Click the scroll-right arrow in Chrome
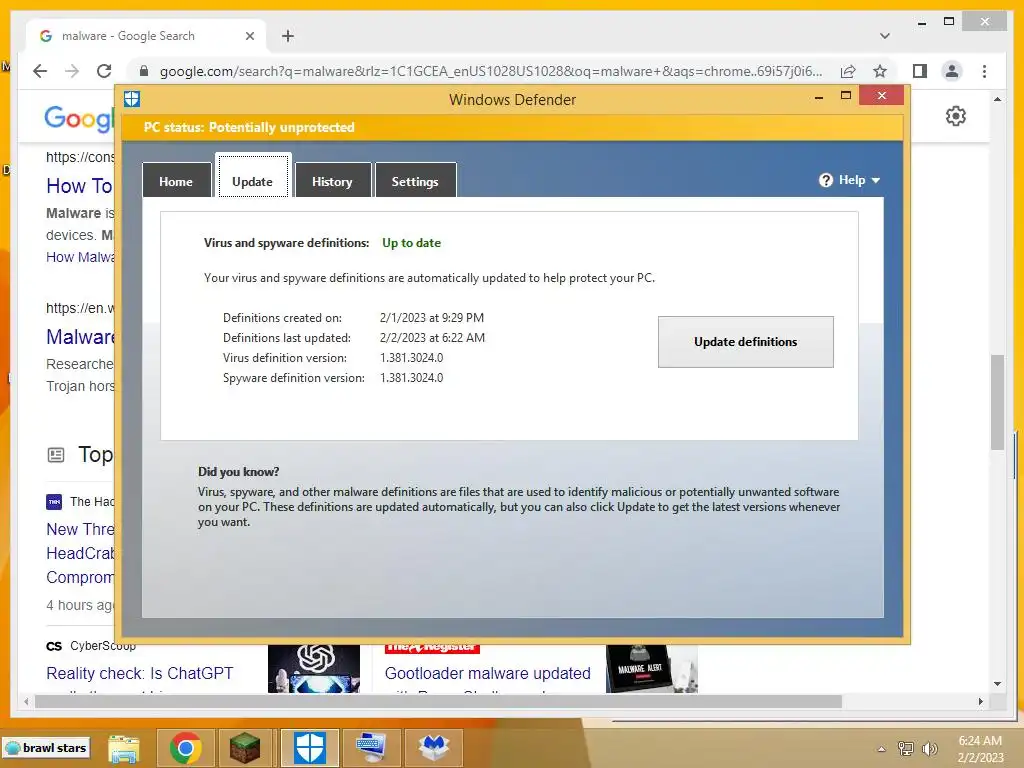The image size is (1024, 768). click(x=981, y=701)
